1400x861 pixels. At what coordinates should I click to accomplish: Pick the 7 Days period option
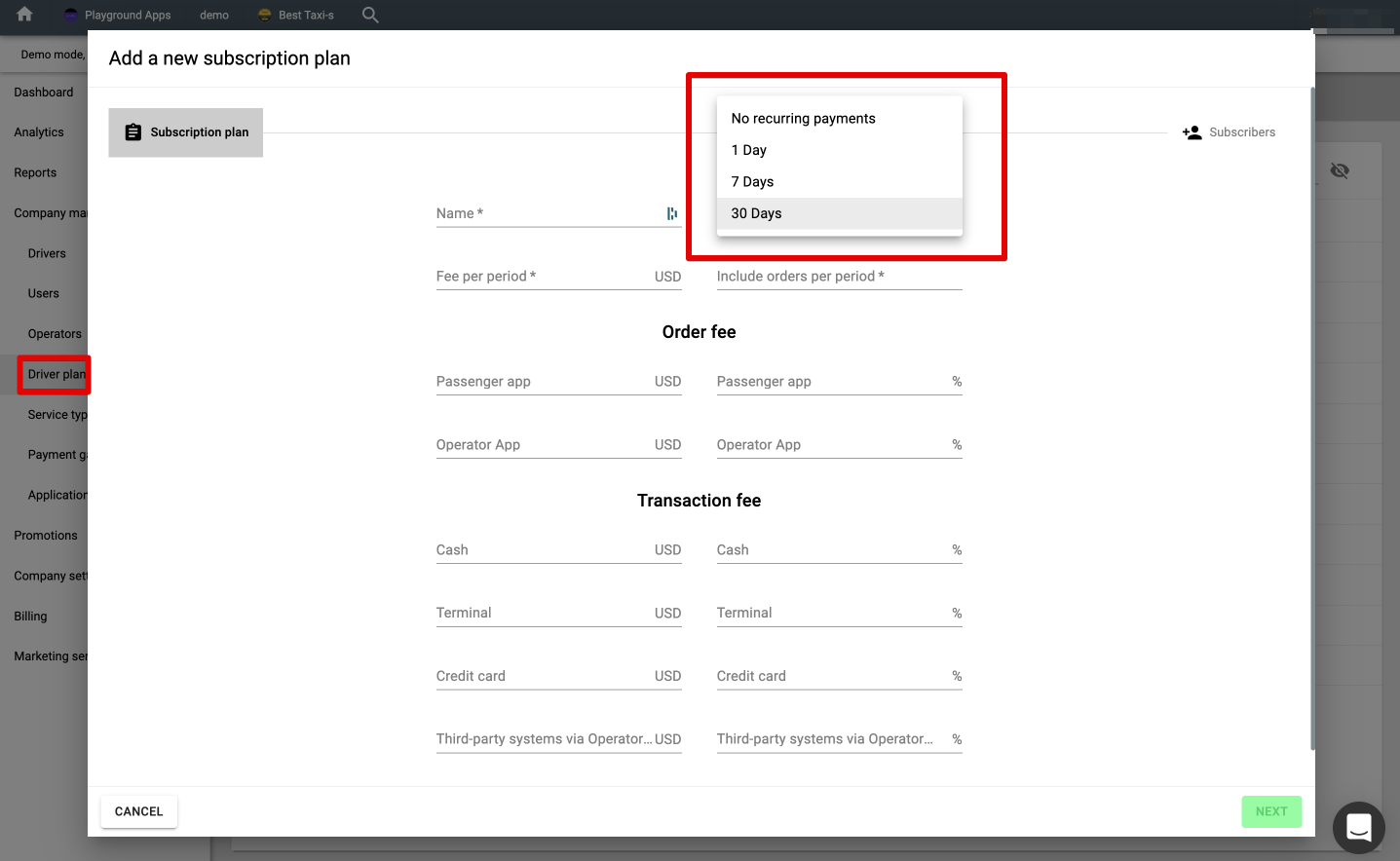click(x=839, y=182)
